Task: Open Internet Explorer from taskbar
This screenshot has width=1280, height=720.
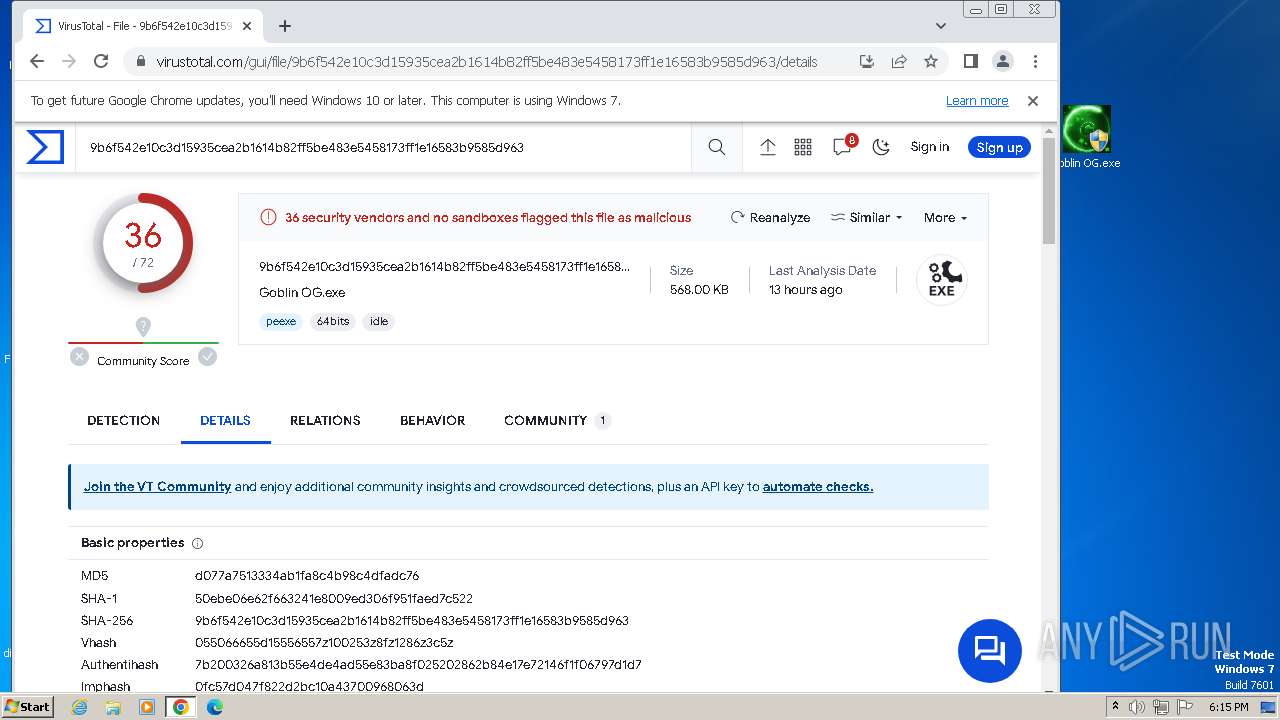Action: (80, 707)
